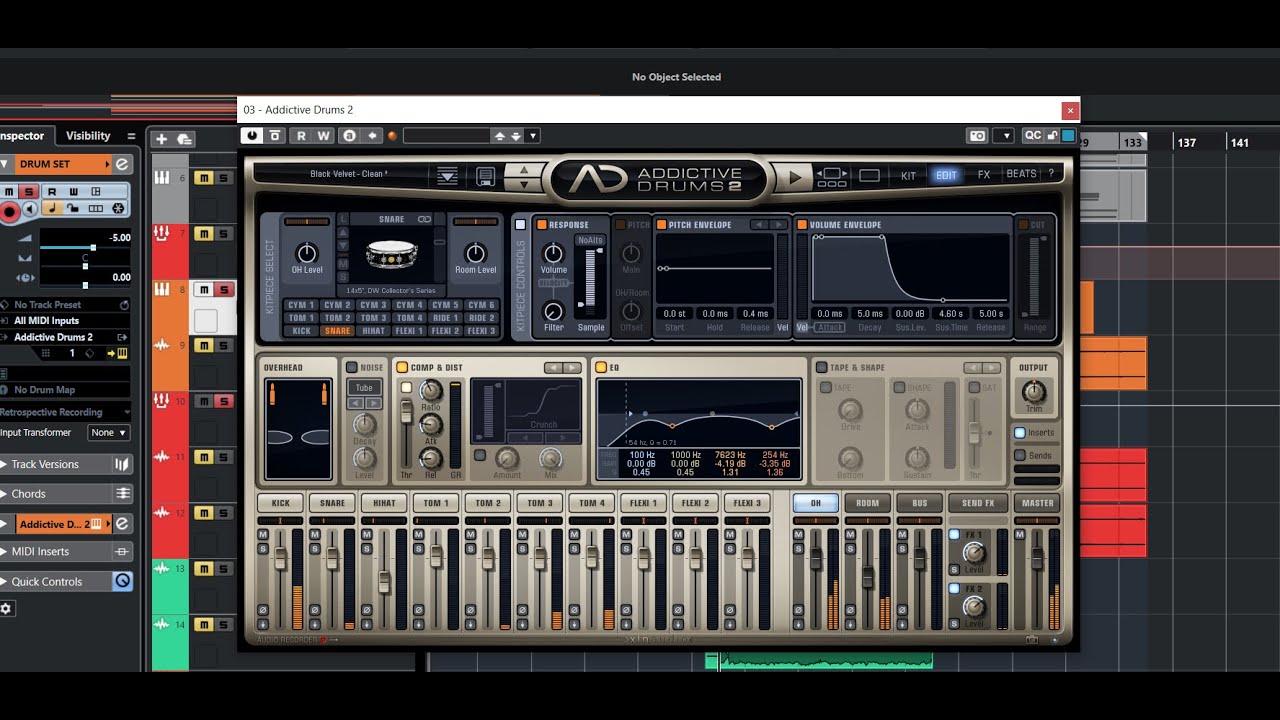
Task: Expand the MIDI Inserts section
Action: point(4,551)
